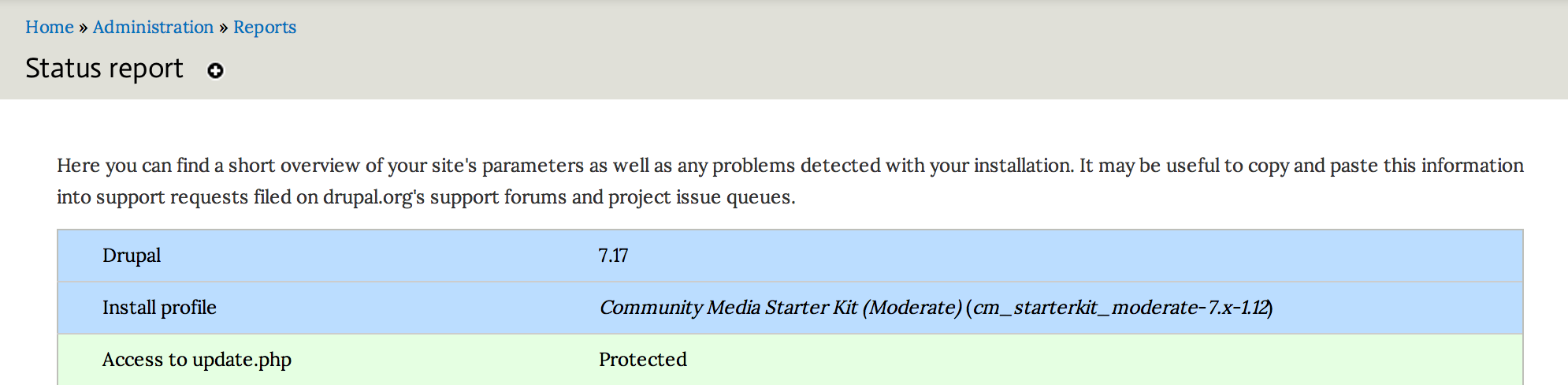Screen dimensions: 1568x385
Task: Click the '(Moderate)' word in profile
Action: [x=912, y=308]
